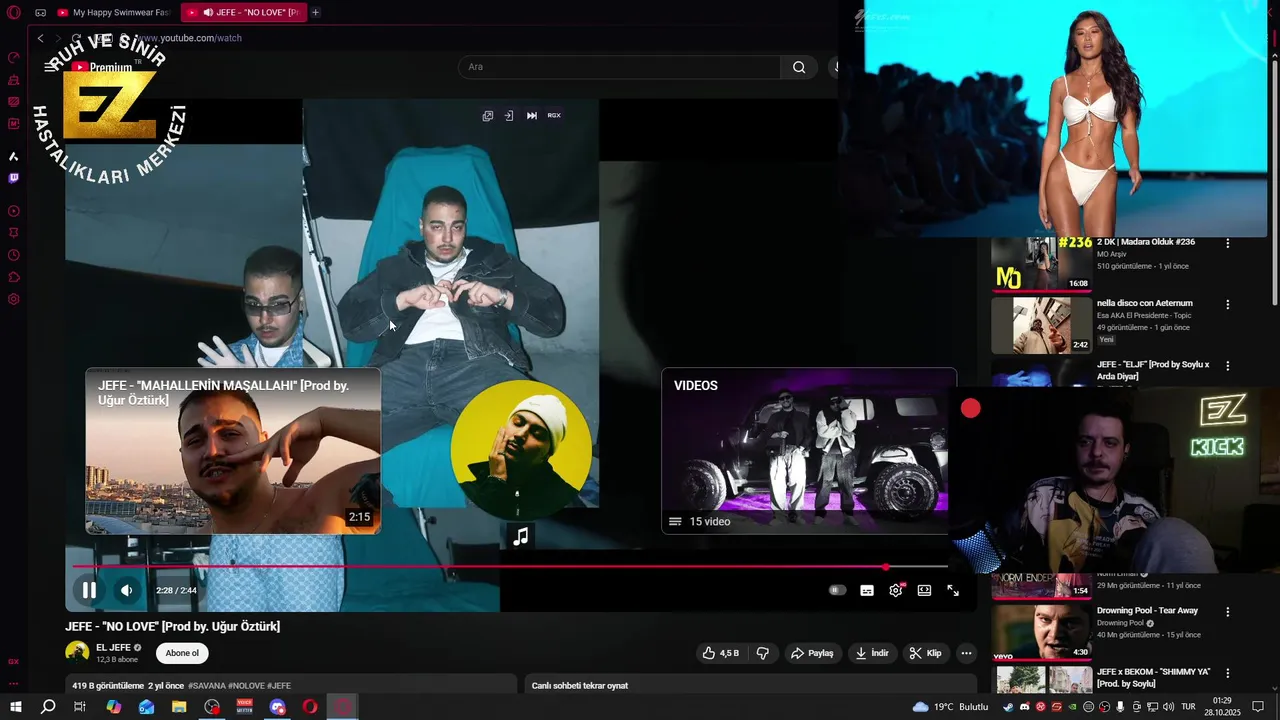Subscribe with the Abone ol button
This screenshot has height=720, width=1280.
click(182, 653)
